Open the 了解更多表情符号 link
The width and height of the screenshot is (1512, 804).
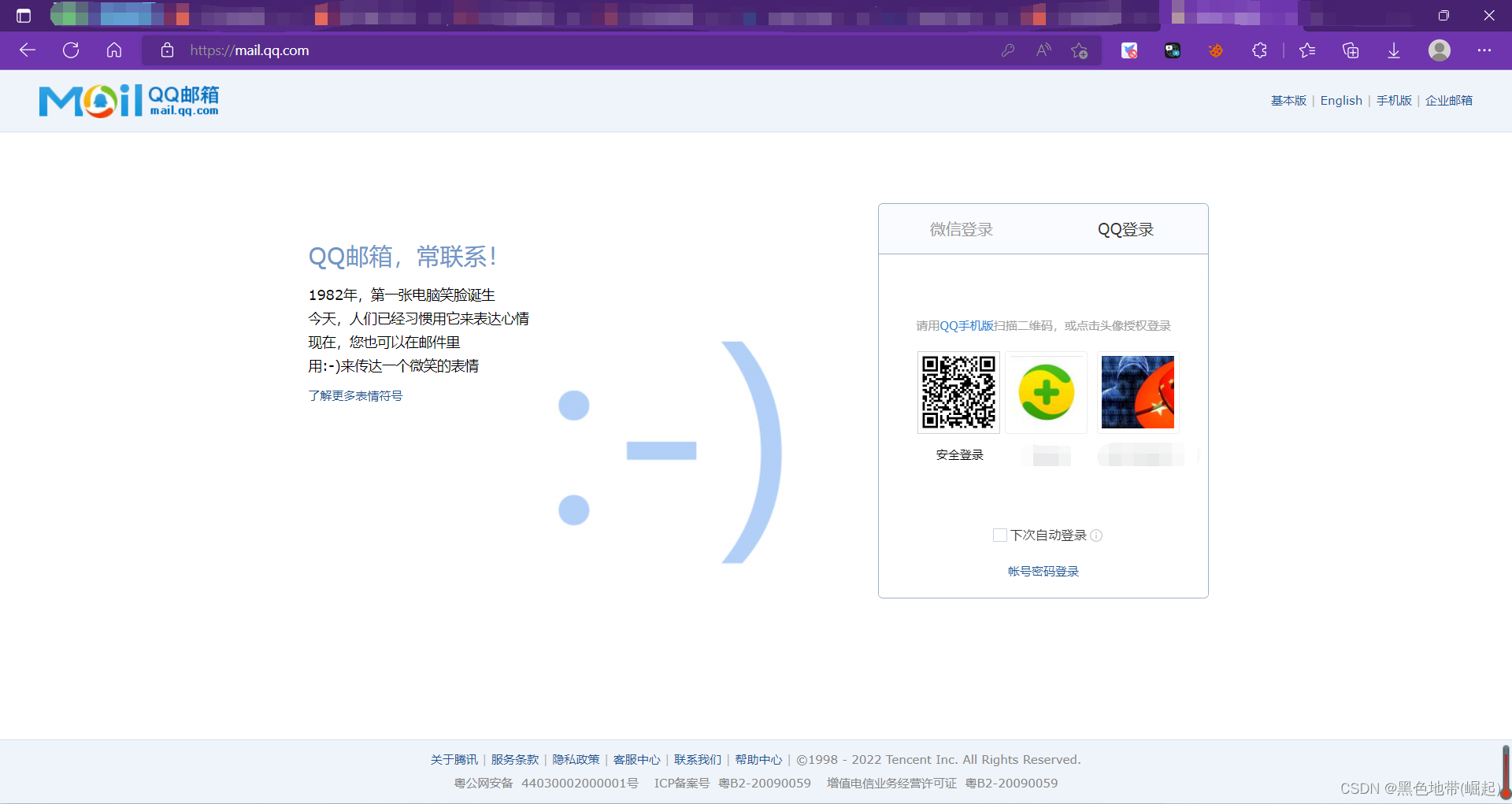click(355, 396)
